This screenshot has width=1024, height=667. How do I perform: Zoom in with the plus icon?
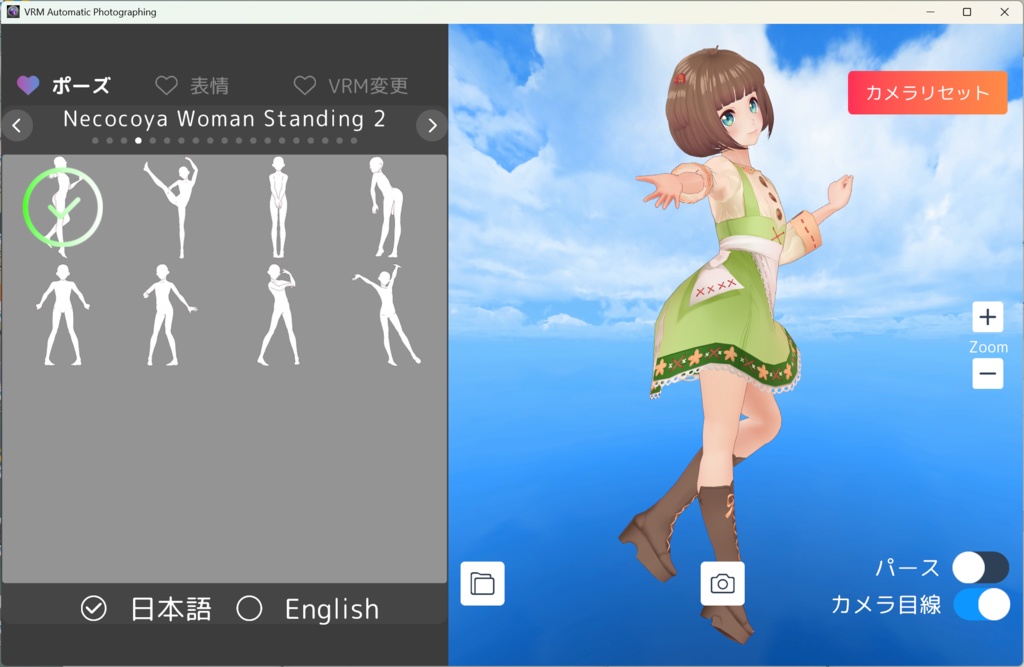tap(987, 317)
